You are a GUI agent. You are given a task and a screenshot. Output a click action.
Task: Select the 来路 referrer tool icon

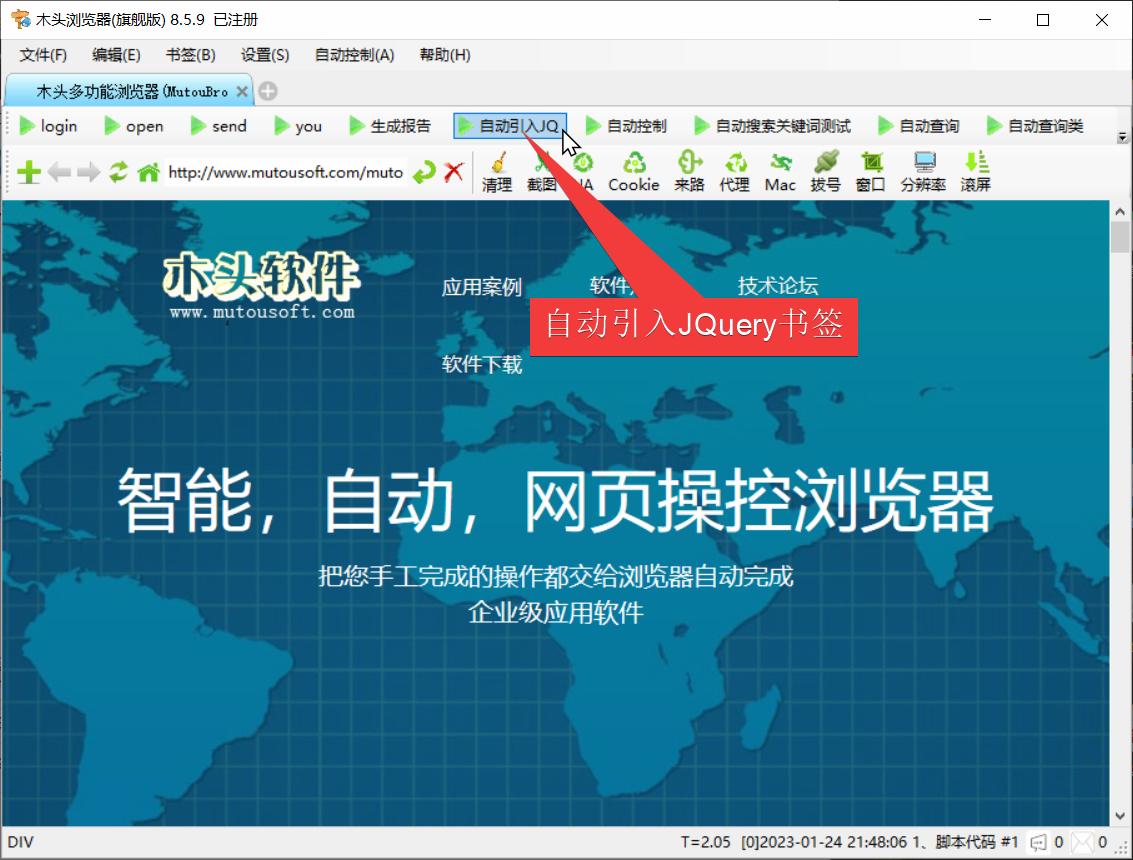[688, 170]
